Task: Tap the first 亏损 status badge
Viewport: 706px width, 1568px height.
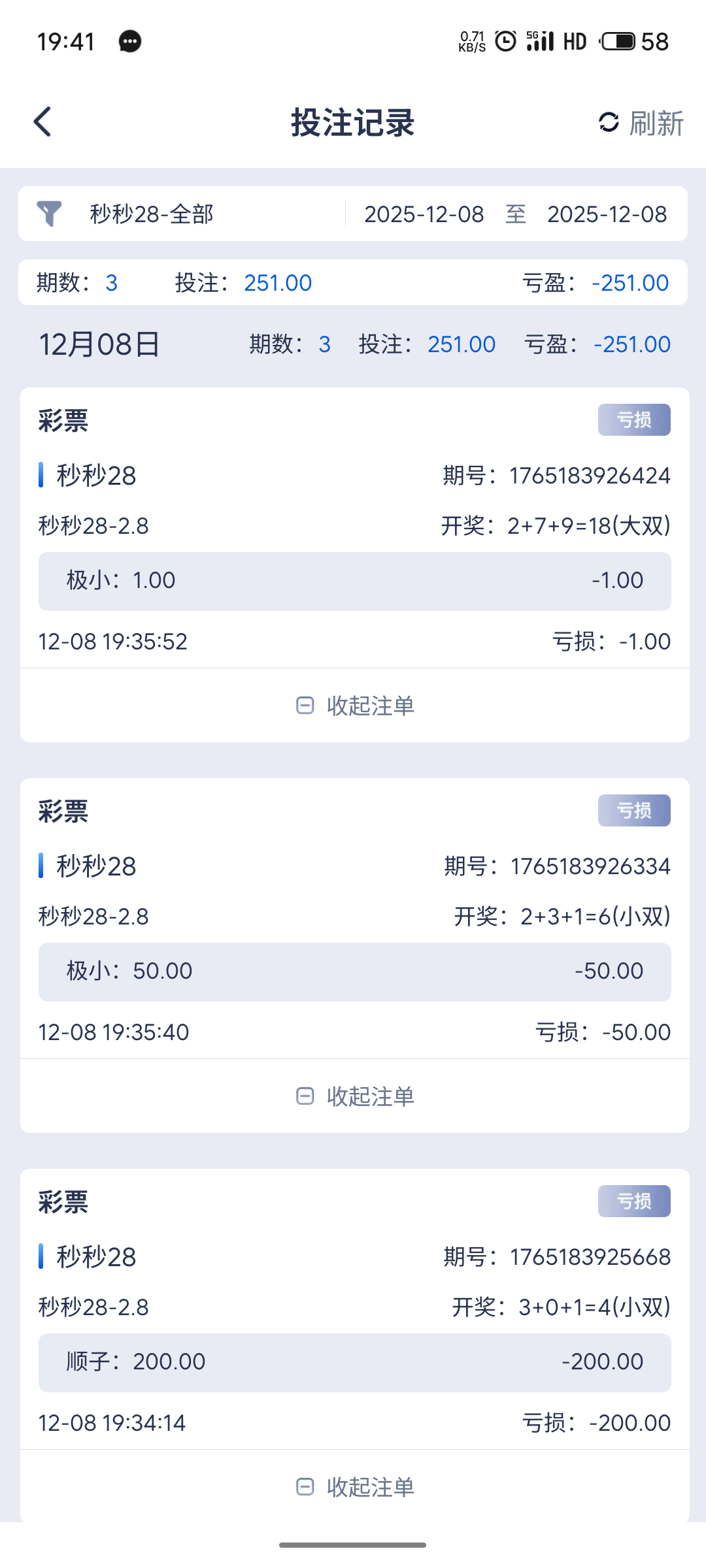Action: (634, 419)
